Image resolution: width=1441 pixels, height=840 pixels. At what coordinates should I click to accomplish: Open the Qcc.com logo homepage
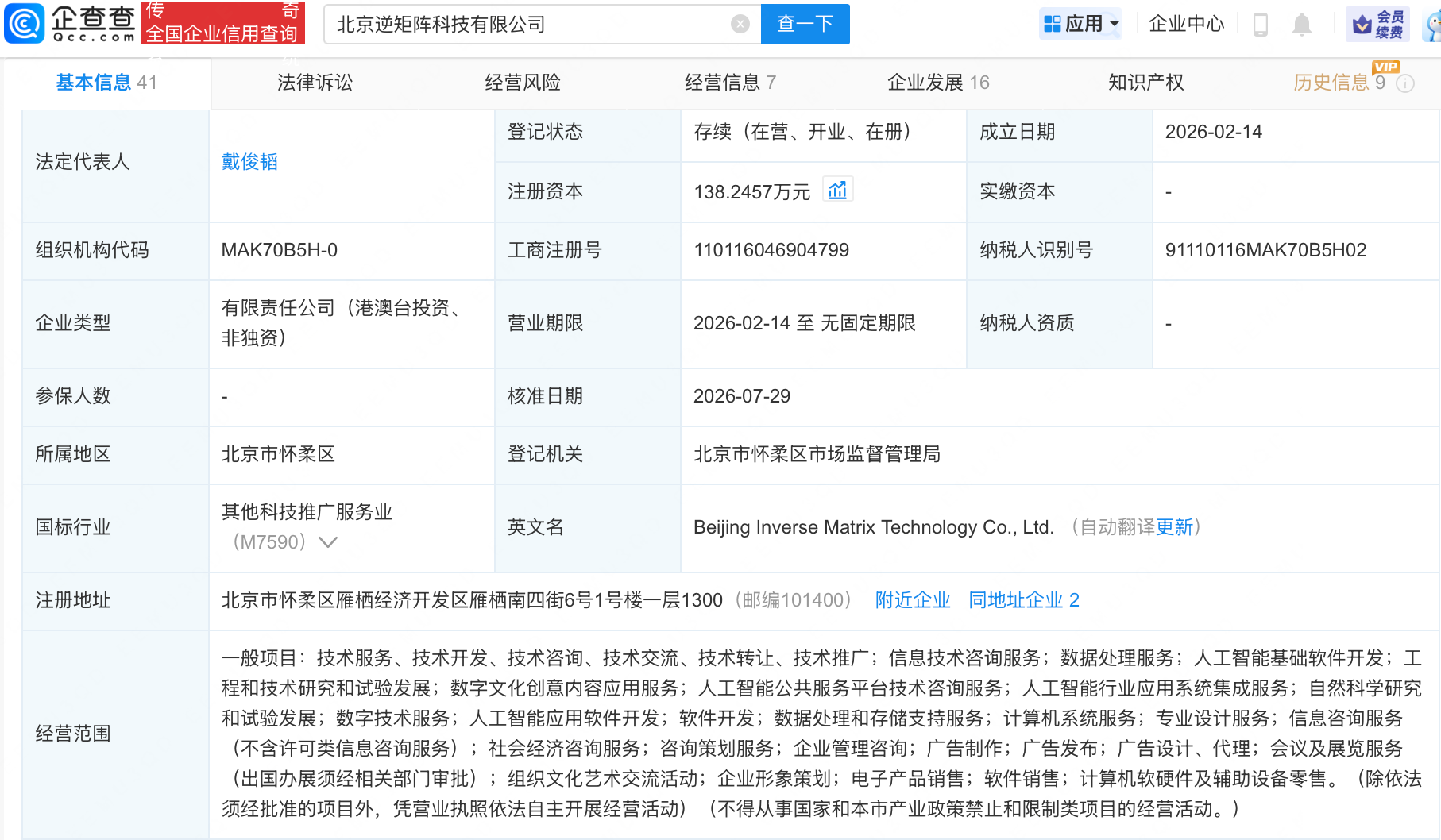click(x=71, y=24)
